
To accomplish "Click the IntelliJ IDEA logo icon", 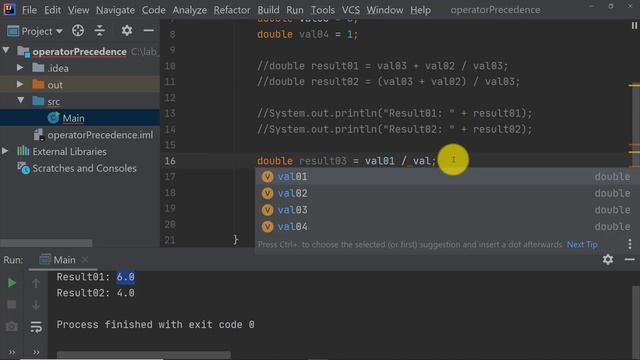I will 9,9.
